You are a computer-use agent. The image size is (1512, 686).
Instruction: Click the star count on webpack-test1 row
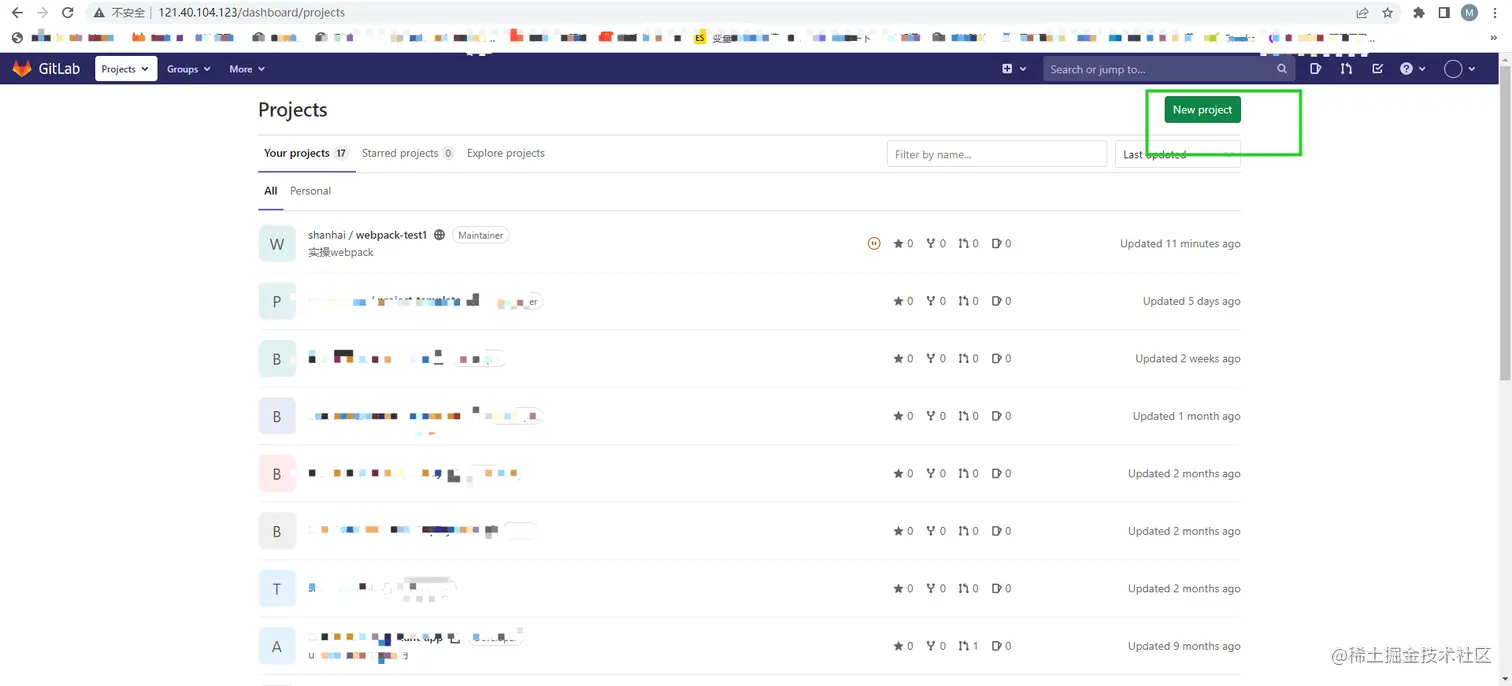click(903, 243)
